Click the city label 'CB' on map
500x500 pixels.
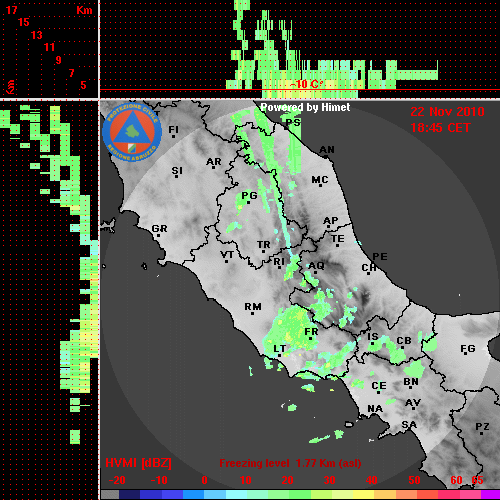pos(404,341)
